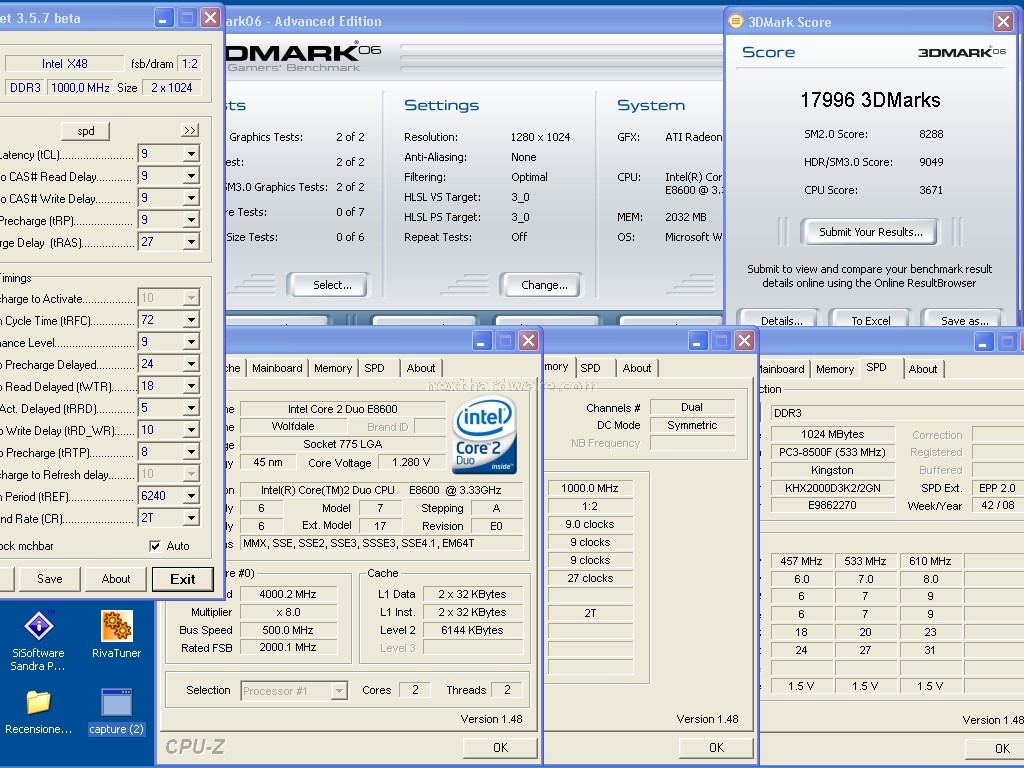Submit Your Results in 3DMark Score
Viewport: 1024px width, 768px height.
pyautogui.click(x=870, y=232)
